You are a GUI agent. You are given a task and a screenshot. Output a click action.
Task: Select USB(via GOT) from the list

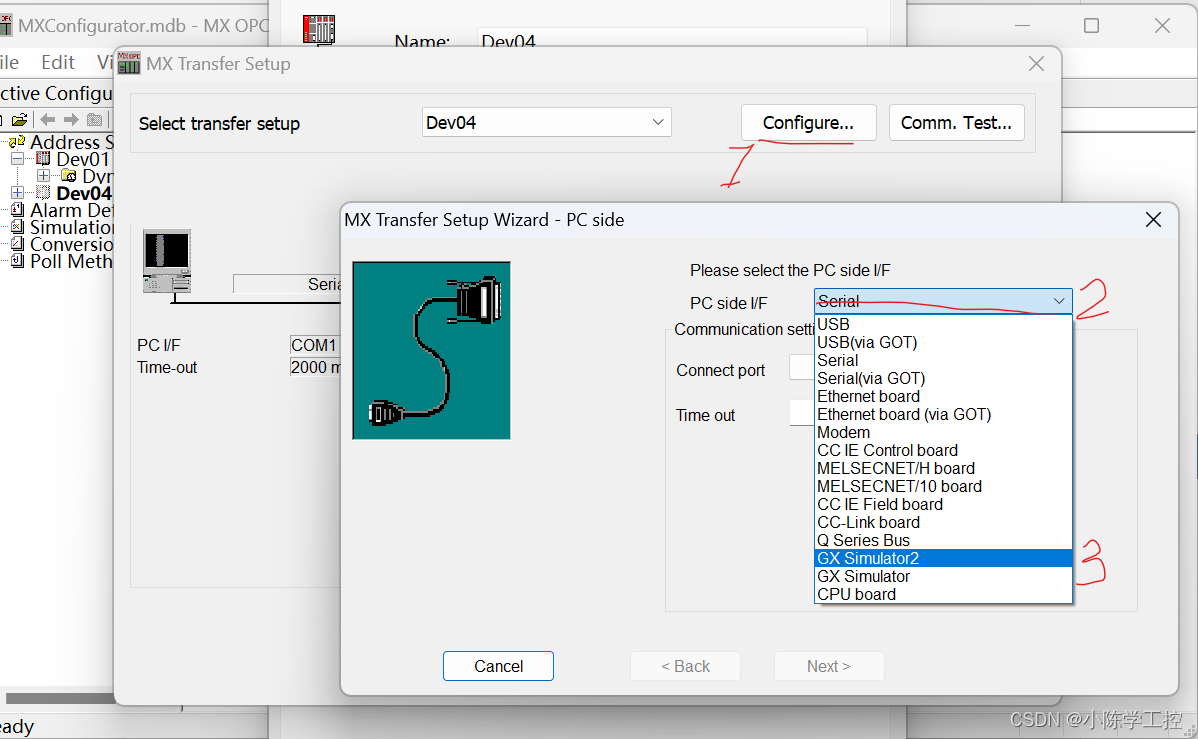tap(943, 342)
